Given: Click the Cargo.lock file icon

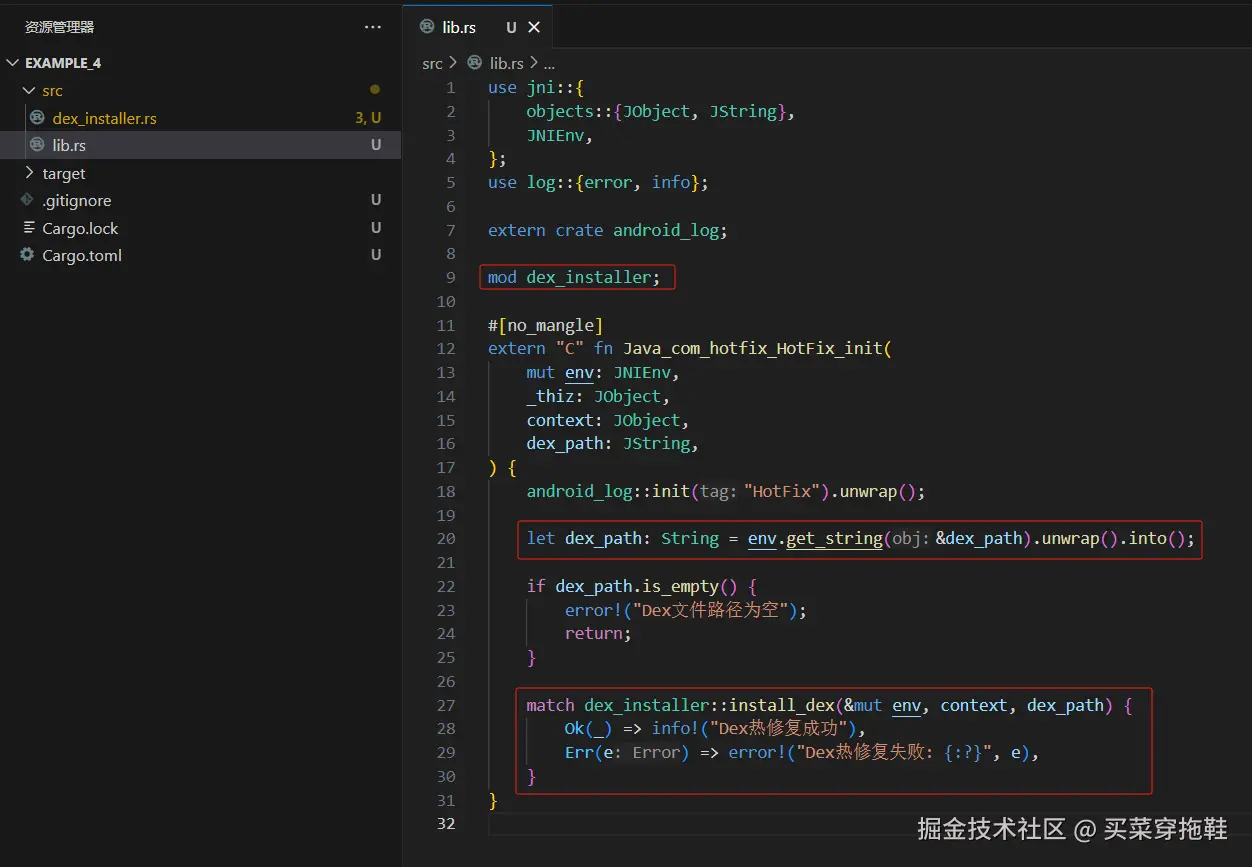Looking at the screenshot, I should click(28, 228).
